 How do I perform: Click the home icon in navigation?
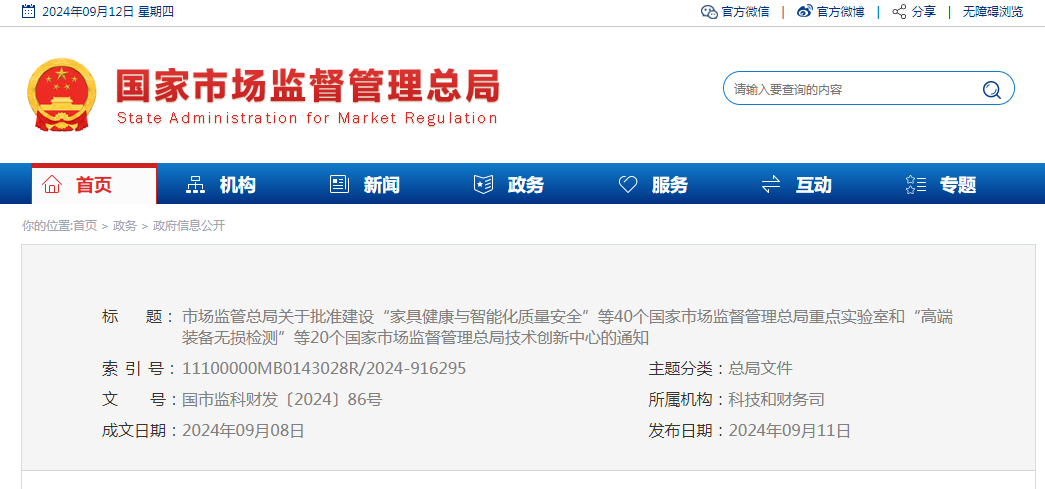[52, 185]
